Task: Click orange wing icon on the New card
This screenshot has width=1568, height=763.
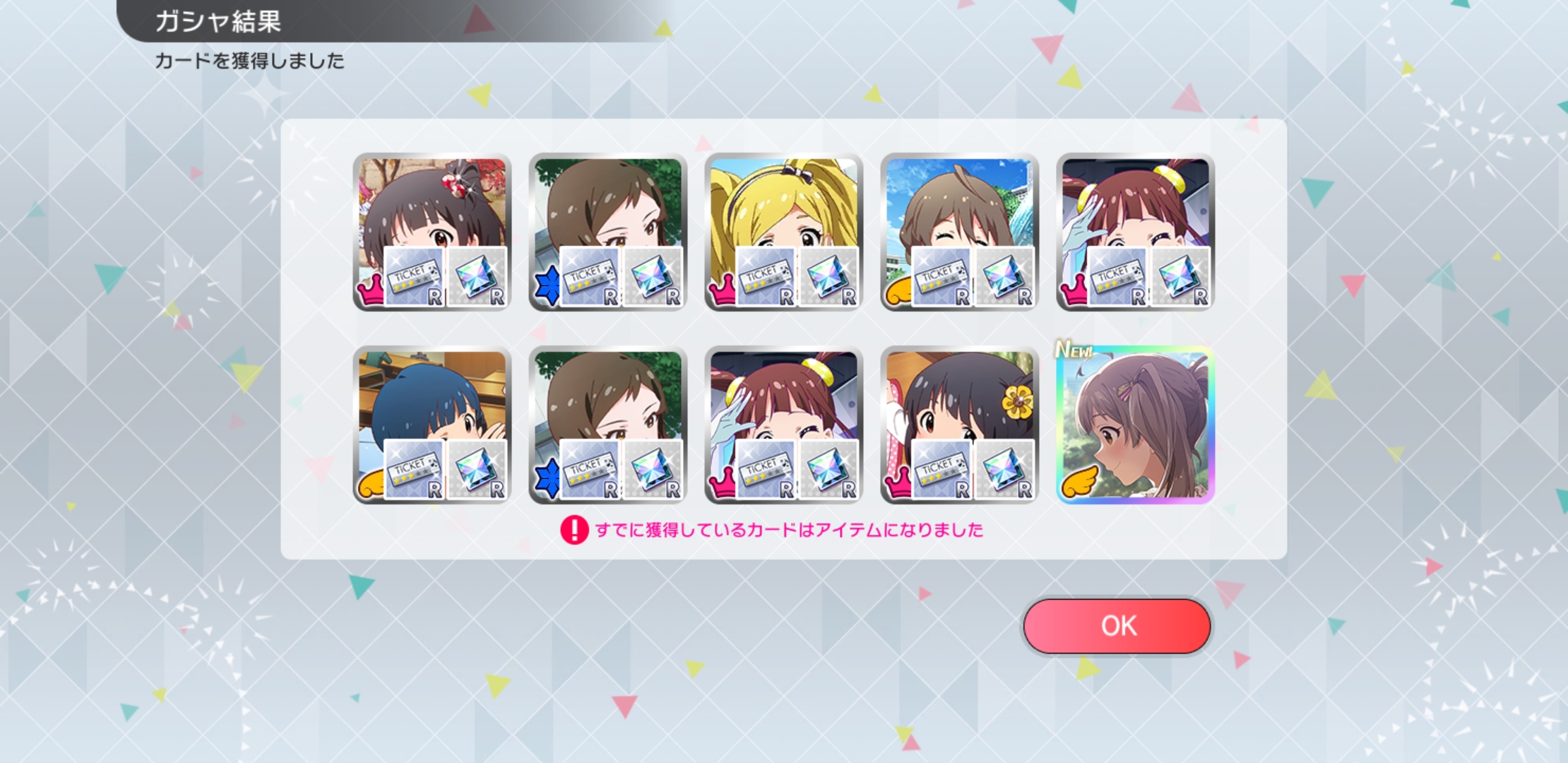Action: coord(1078,482)
